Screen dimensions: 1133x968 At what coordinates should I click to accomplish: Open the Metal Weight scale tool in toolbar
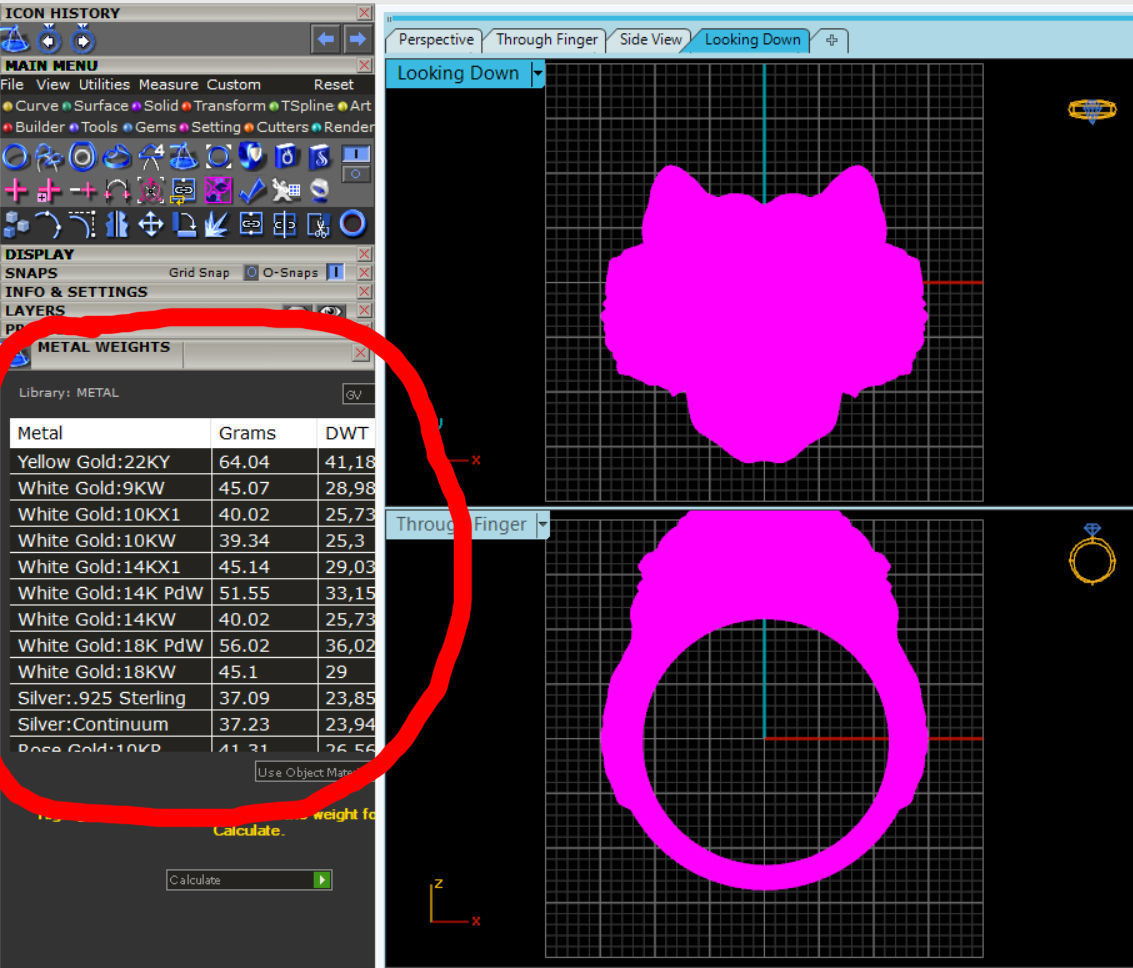pos(184,156)
